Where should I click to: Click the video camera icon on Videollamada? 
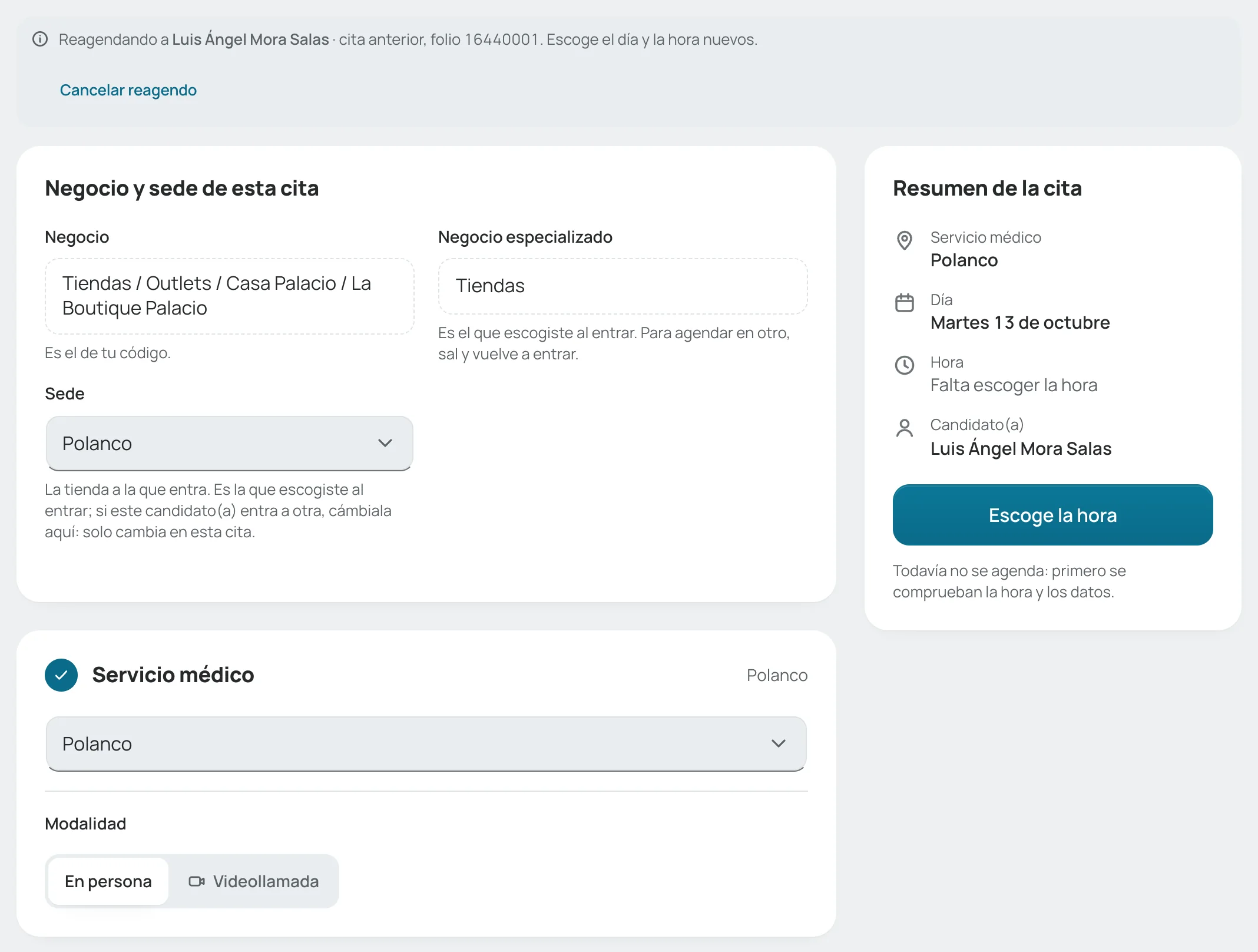[197, 881]
